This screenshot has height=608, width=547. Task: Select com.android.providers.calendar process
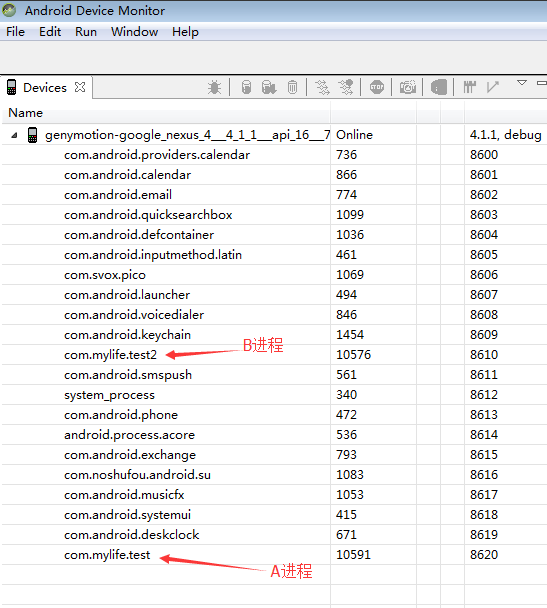pos(273,155)
